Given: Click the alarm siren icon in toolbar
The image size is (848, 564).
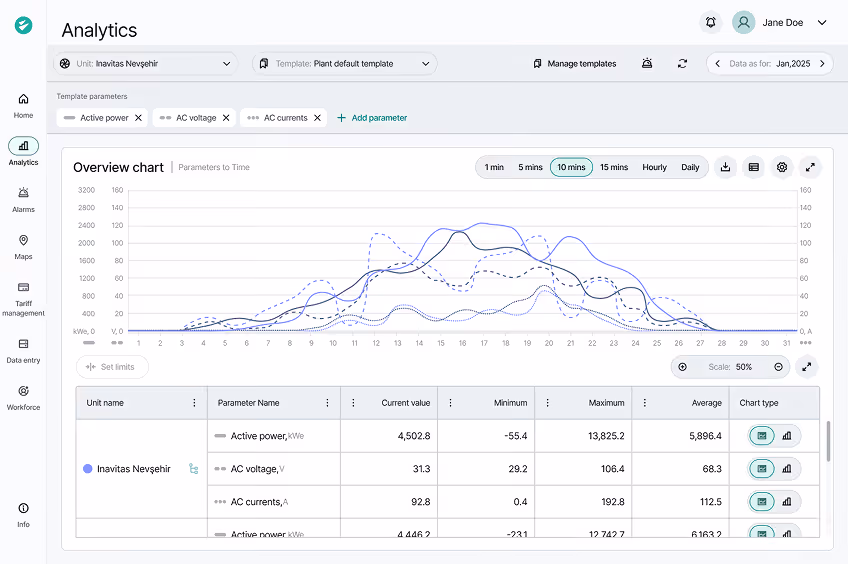Looking at the screenshot, I should (x=648, y=64).
